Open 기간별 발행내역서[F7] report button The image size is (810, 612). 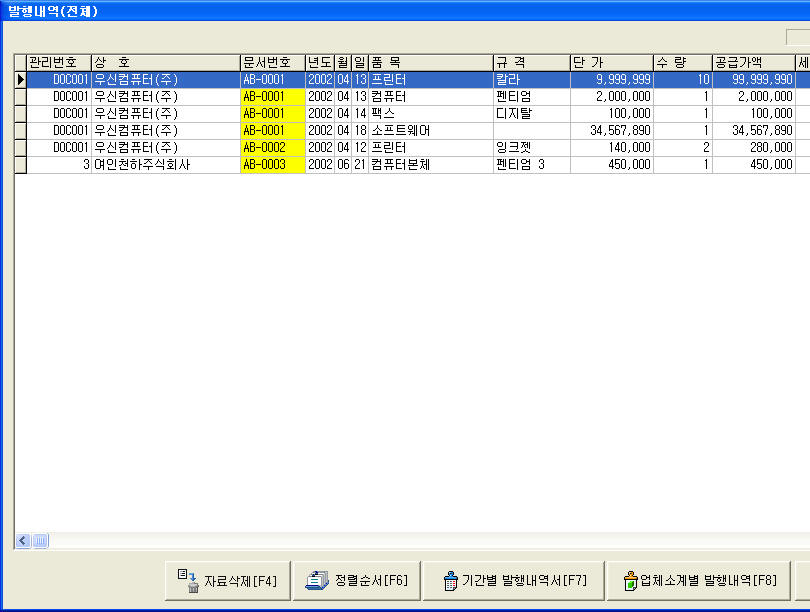pos(513,581)
